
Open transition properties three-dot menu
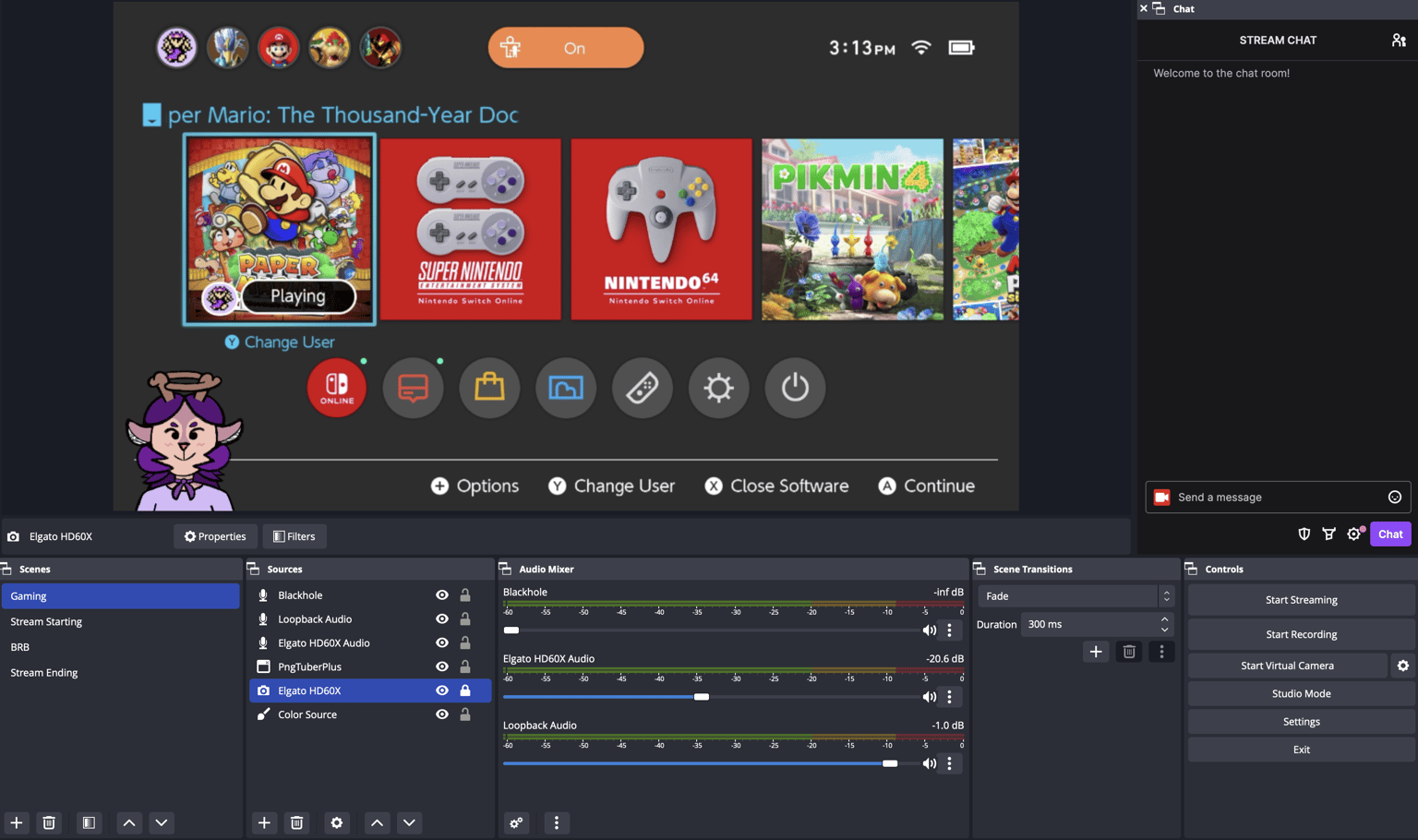[x=1161, y=652]
